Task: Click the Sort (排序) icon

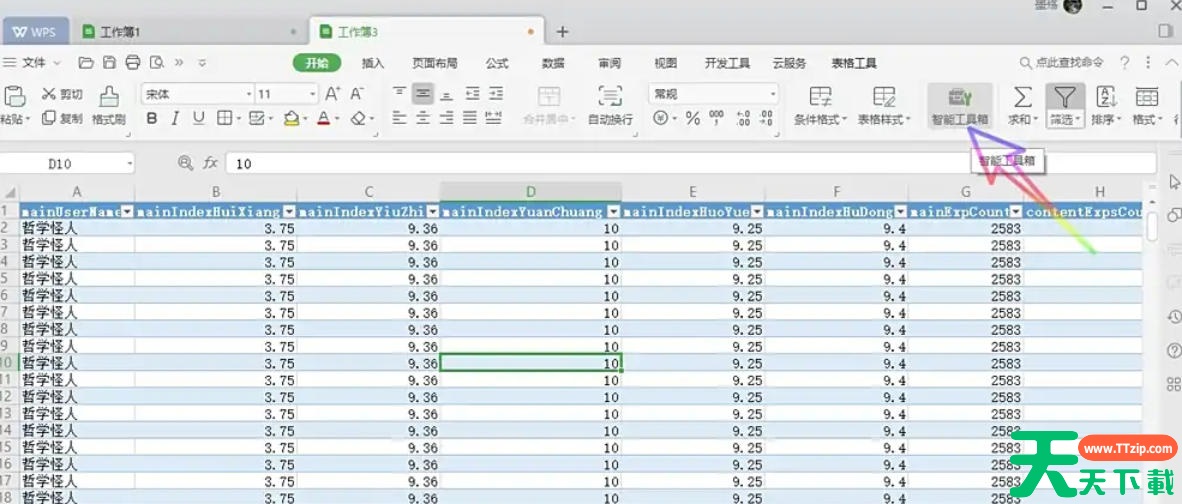Action: point(1106,97)
